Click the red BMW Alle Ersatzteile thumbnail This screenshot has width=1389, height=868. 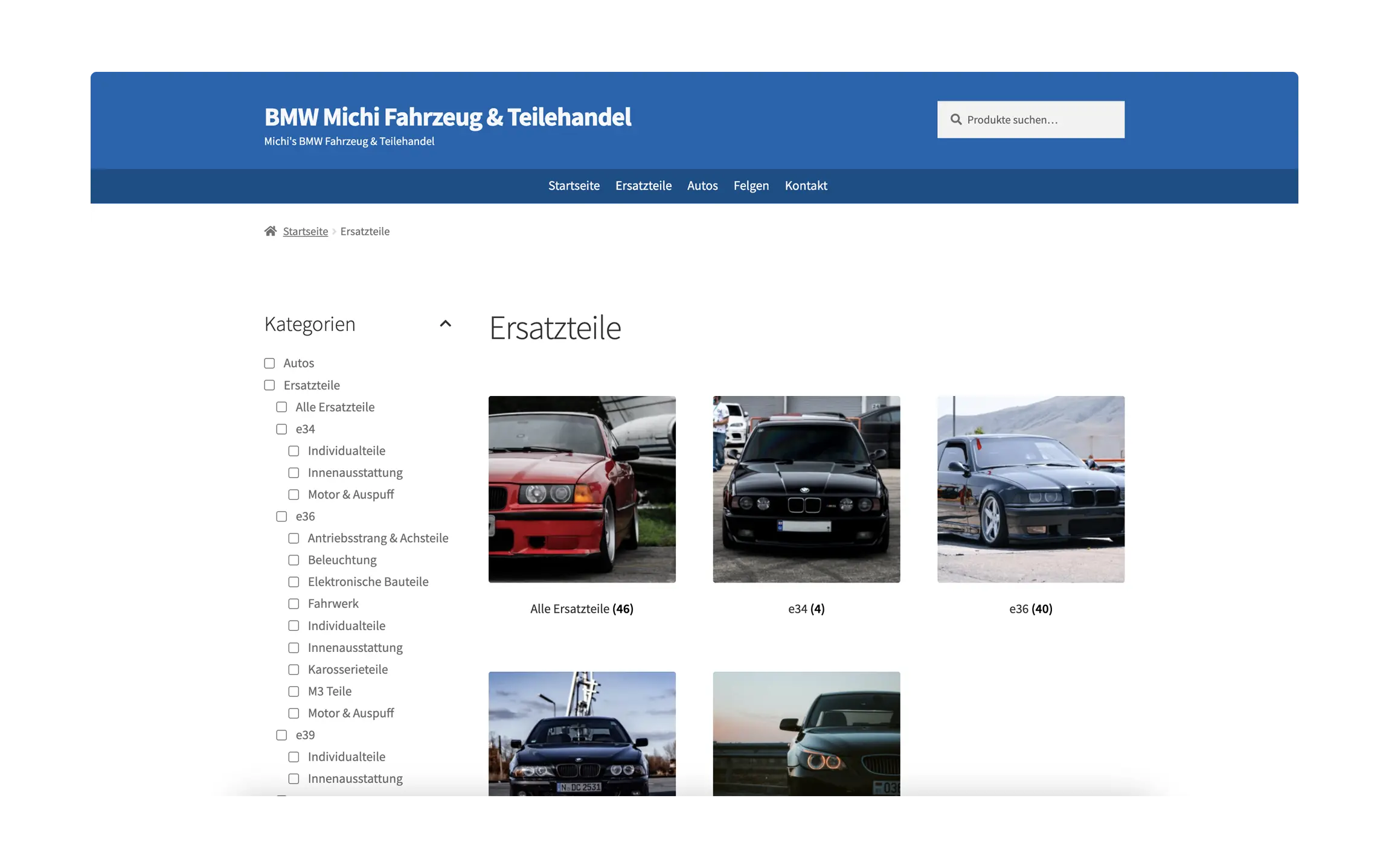[x=582, y=489]
